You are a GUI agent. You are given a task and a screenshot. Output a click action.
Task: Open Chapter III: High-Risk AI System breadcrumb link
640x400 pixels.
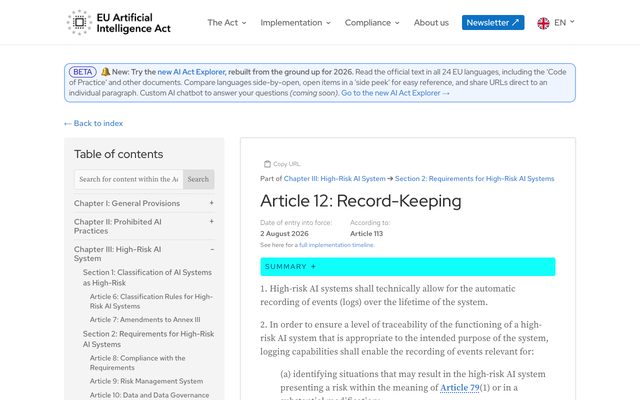point(334,179)
